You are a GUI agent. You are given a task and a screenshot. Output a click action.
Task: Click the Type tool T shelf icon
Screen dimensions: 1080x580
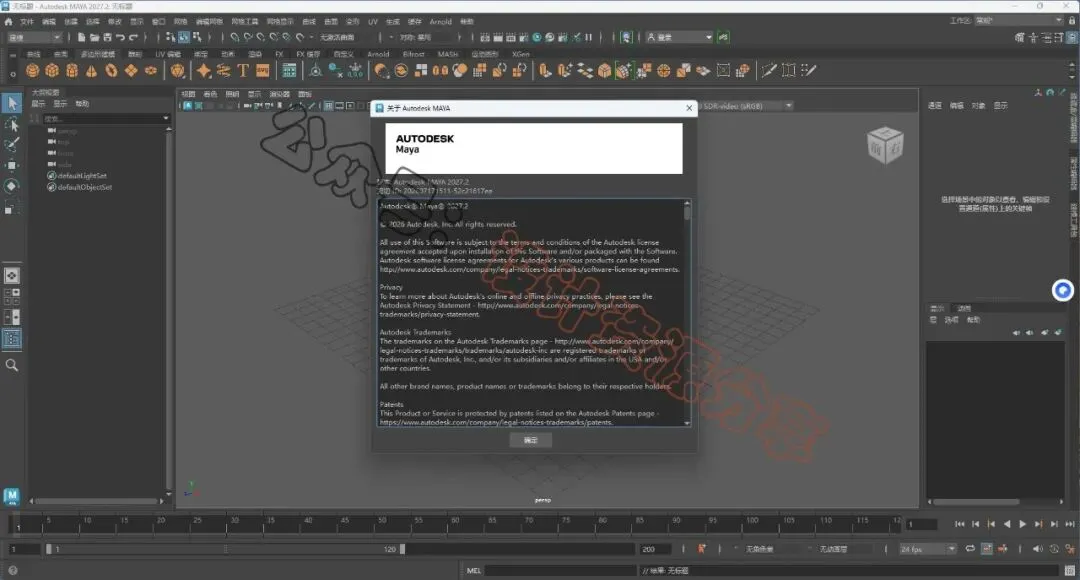(x=243, y=70)
